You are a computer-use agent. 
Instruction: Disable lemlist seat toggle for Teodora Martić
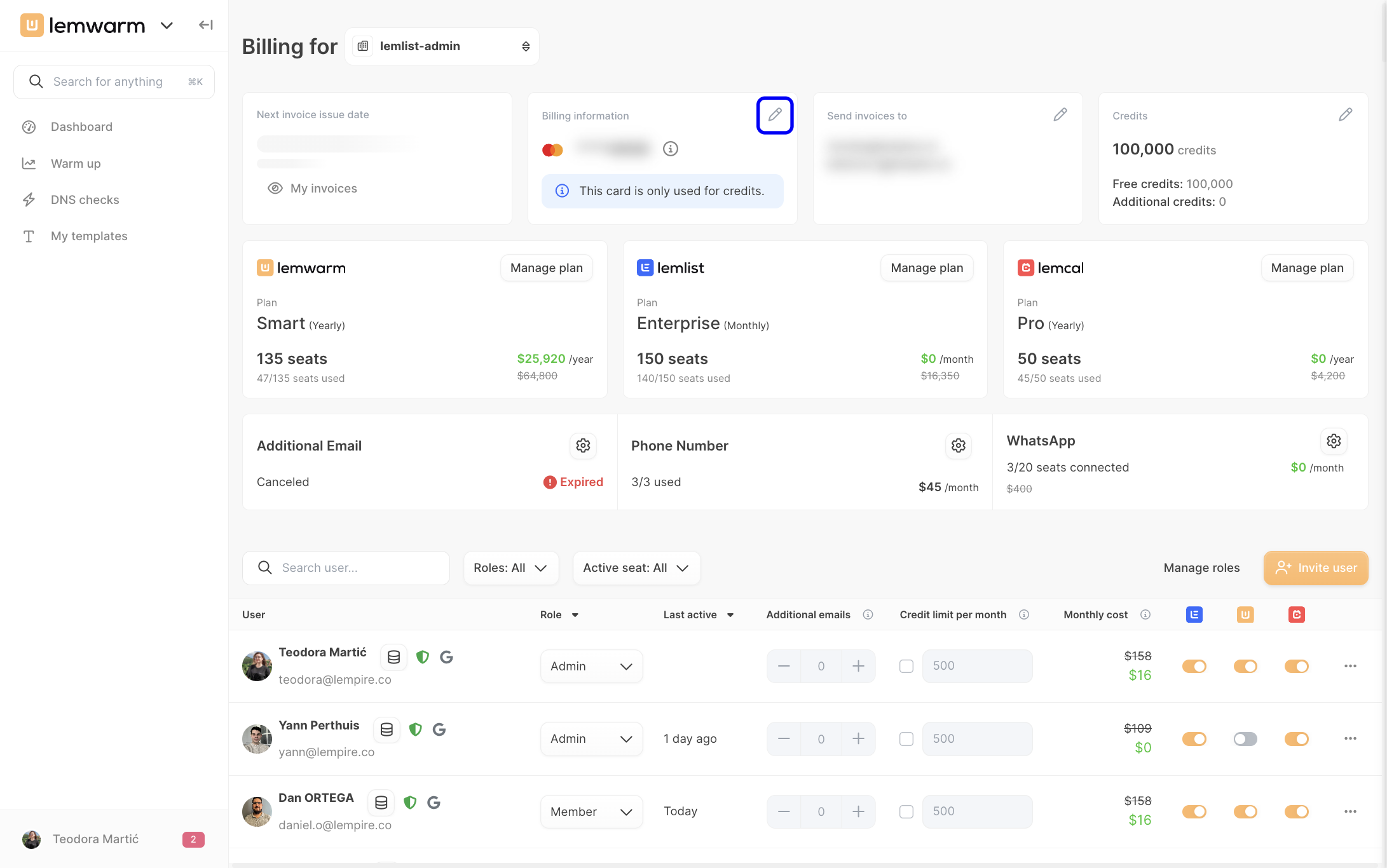[1194, 667]
